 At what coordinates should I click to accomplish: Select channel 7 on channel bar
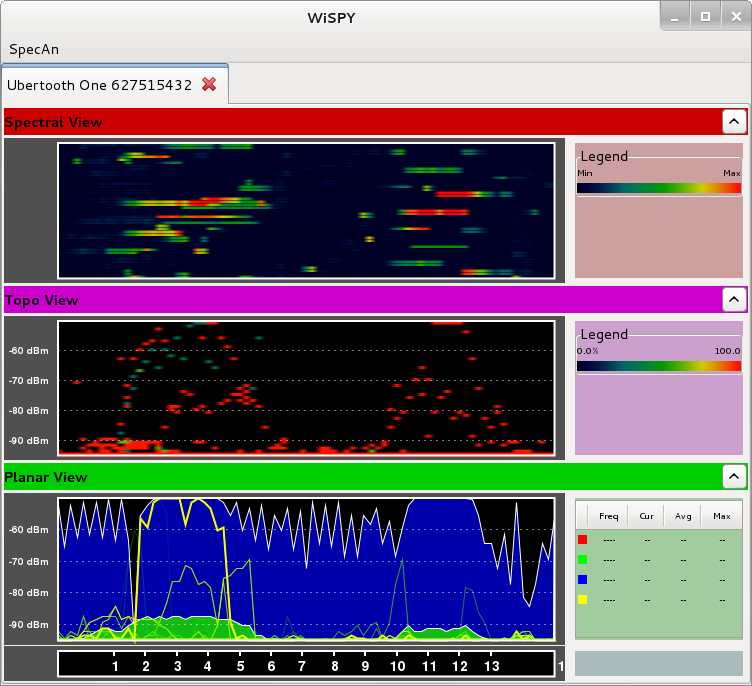(302, 666)
